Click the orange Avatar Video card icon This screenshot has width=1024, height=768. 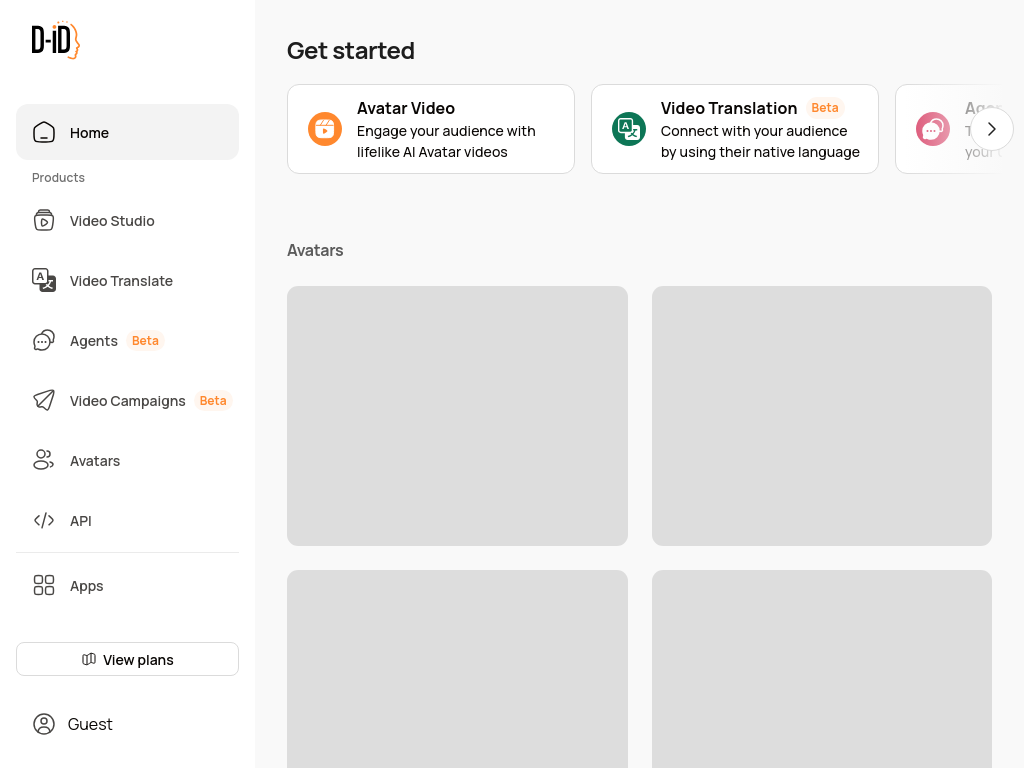click(325, 129)
